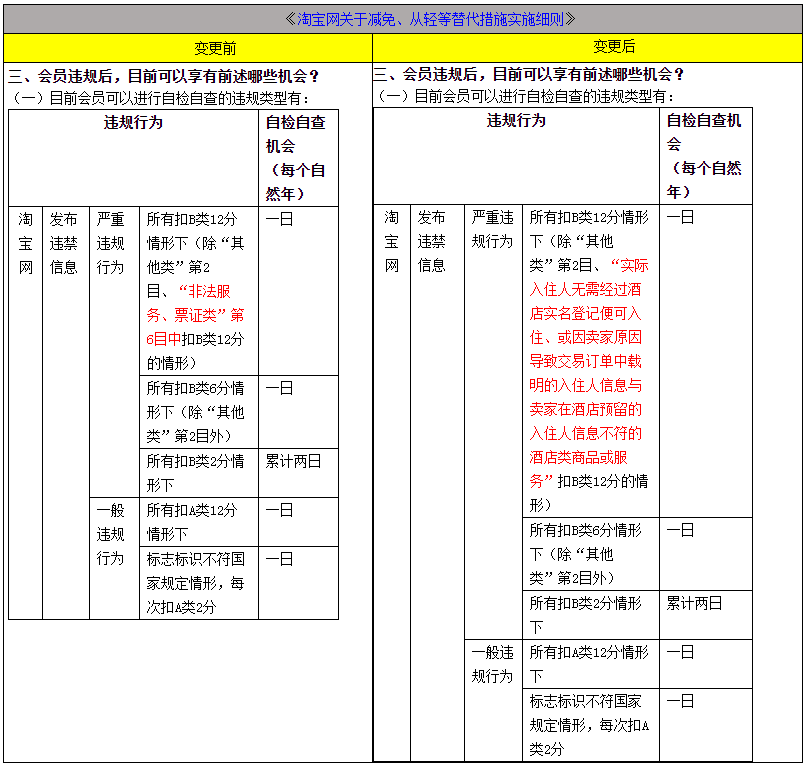Click the 违规行为 header in the 变更前 table
This screenshot has height=764, width=806.
coord(134,158)
